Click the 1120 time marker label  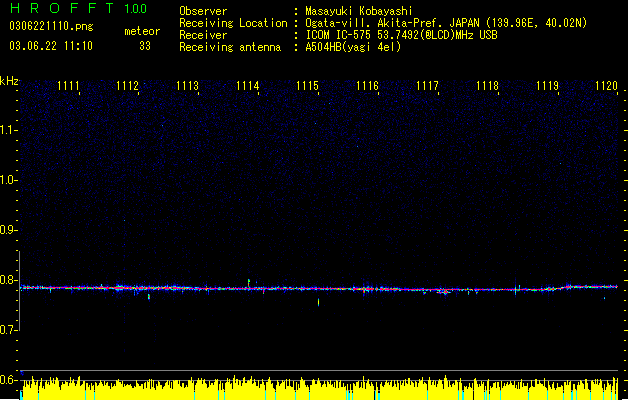606,86
